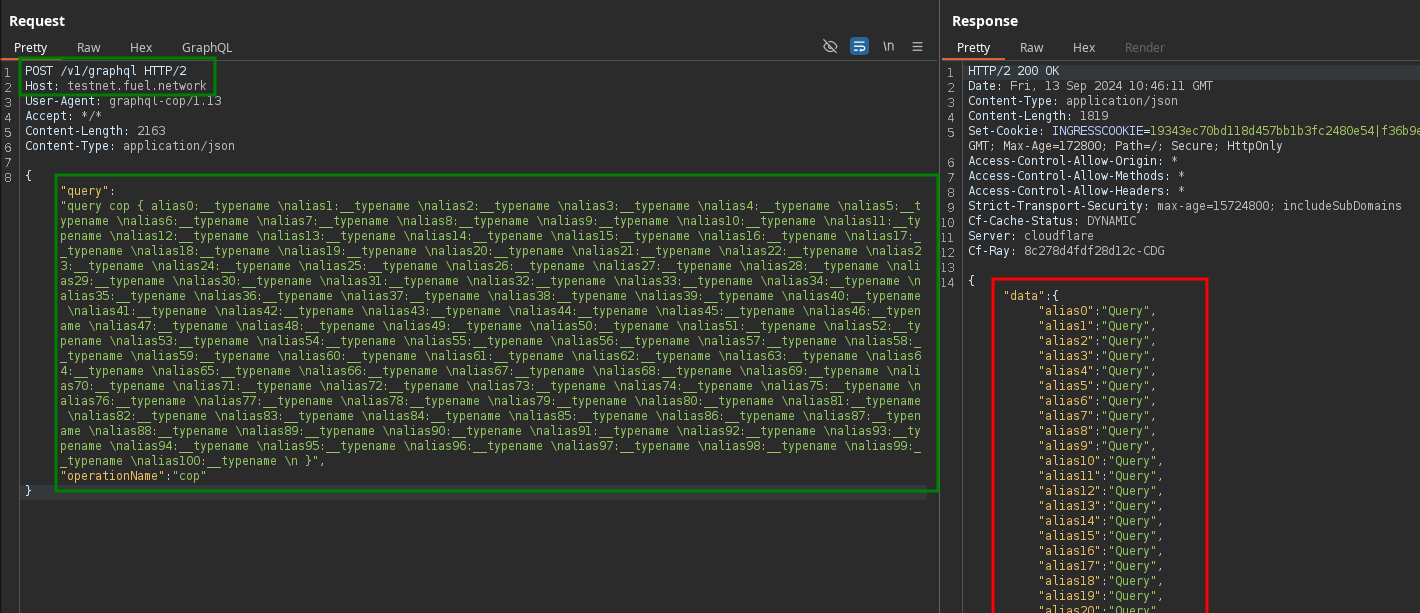Click the "query": key in request body
This screenshot has height=613, width=1420.
pyautogui.click(x=88, y=191)
